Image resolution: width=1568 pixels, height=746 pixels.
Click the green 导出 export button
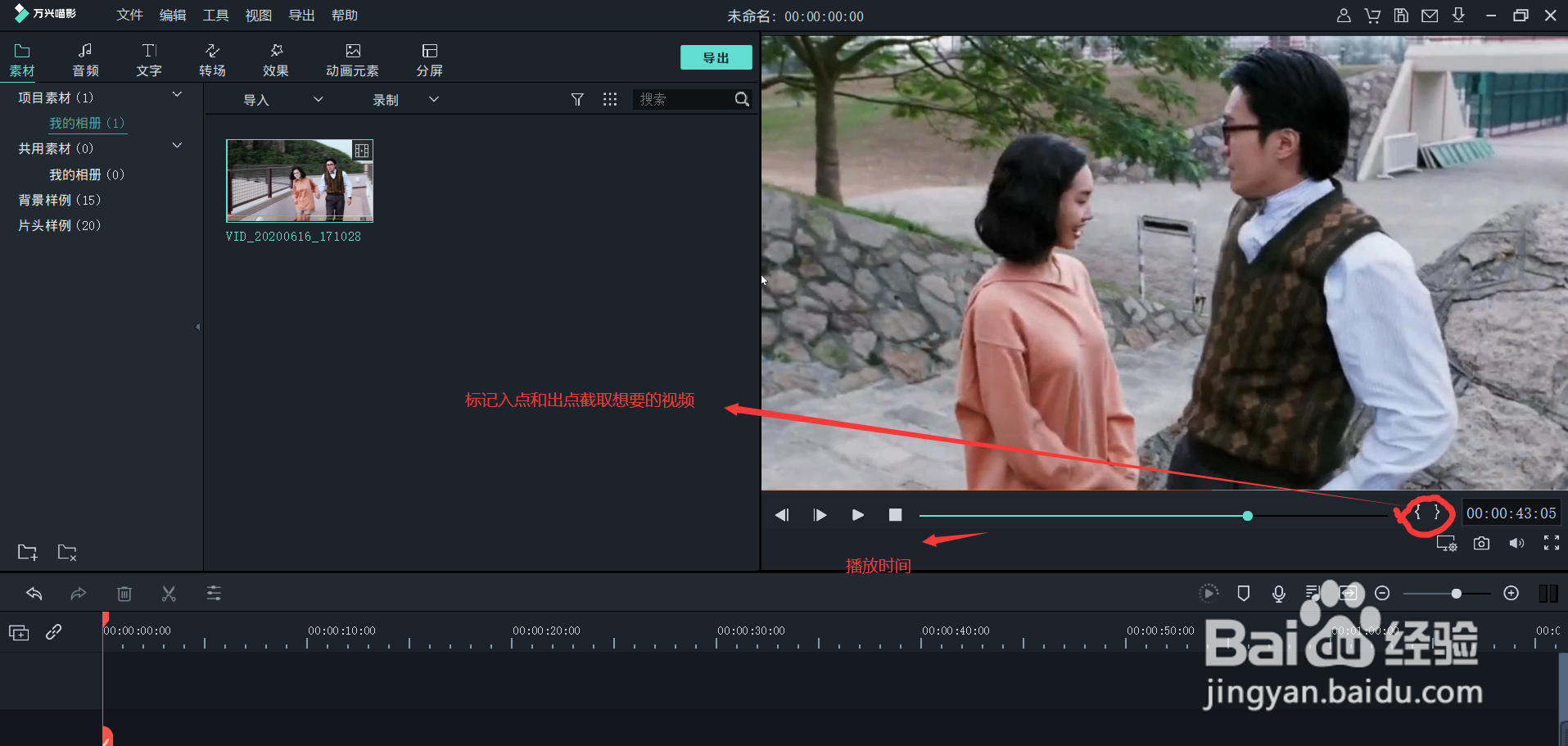point(716,57)
